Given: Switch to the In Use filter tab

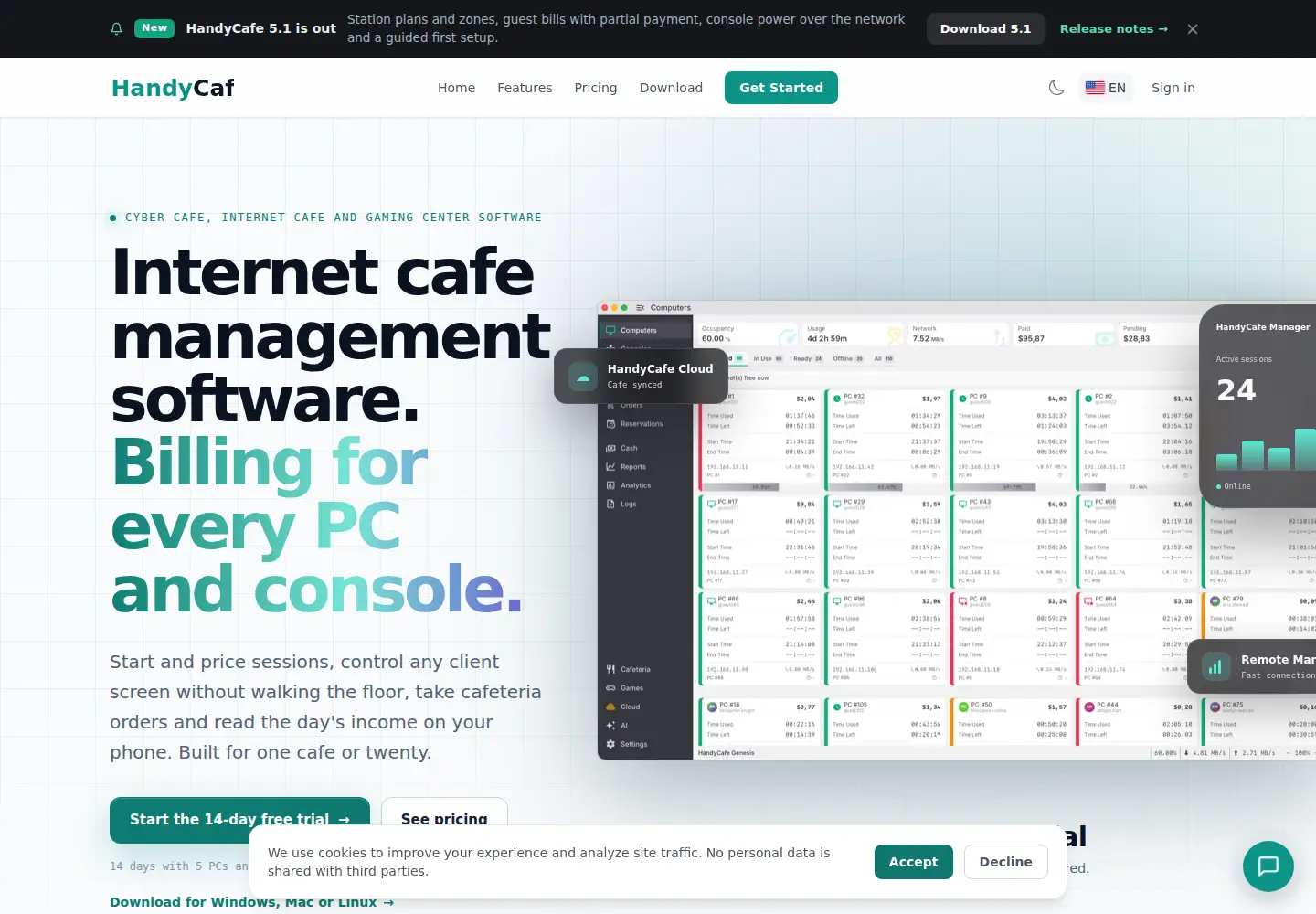Looking at the screenshot, I should pyautogui.click(x=768, y=358).
